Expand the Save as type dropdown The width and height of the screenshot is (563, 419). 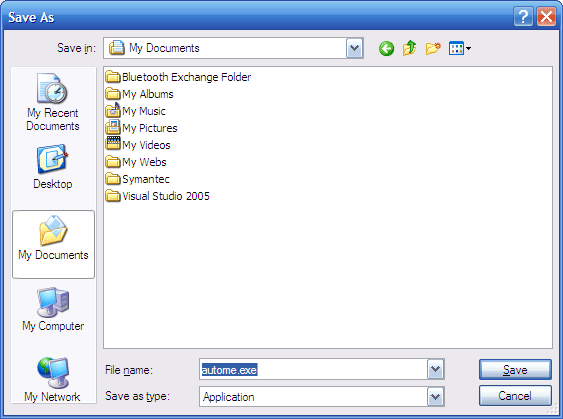[x=436, y=397]
